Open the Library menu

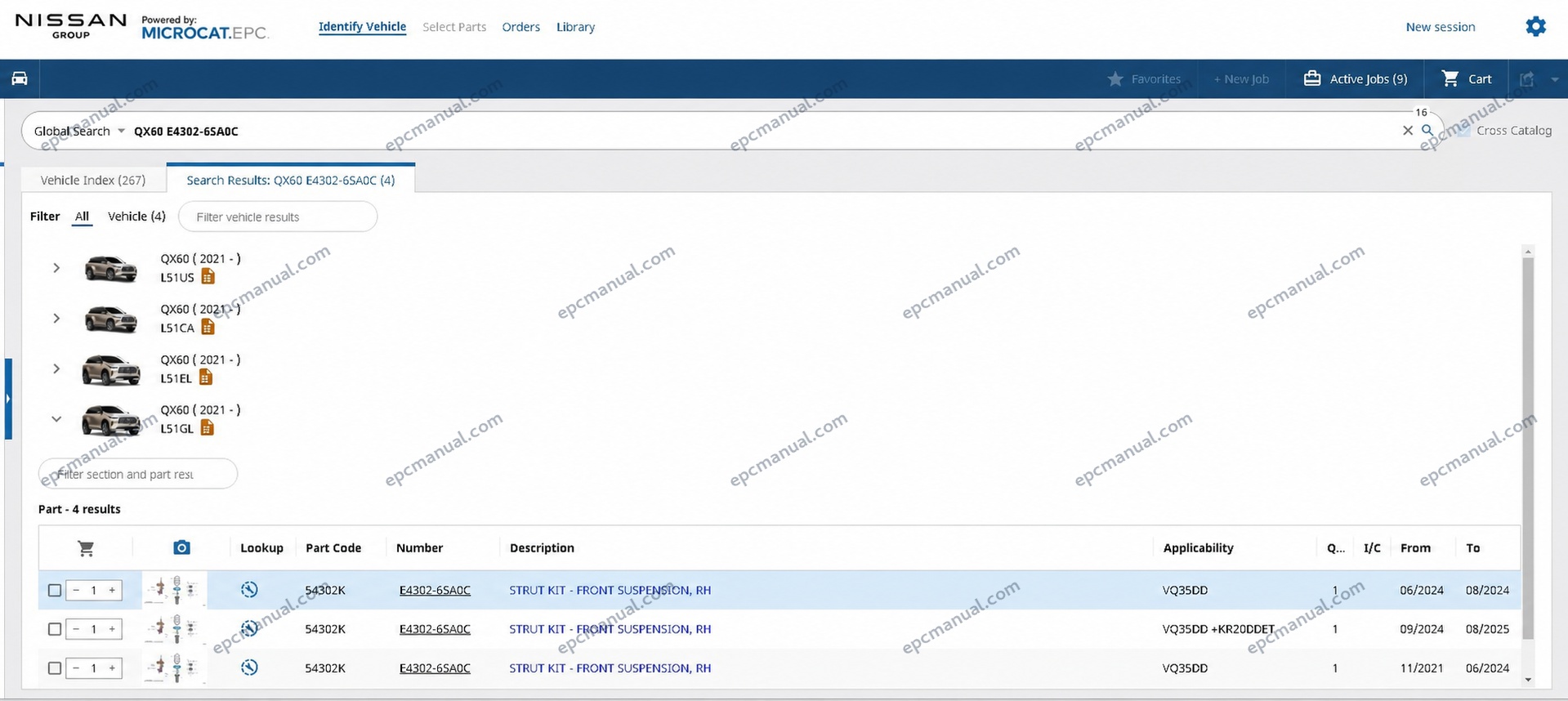[x=575, y=27]
